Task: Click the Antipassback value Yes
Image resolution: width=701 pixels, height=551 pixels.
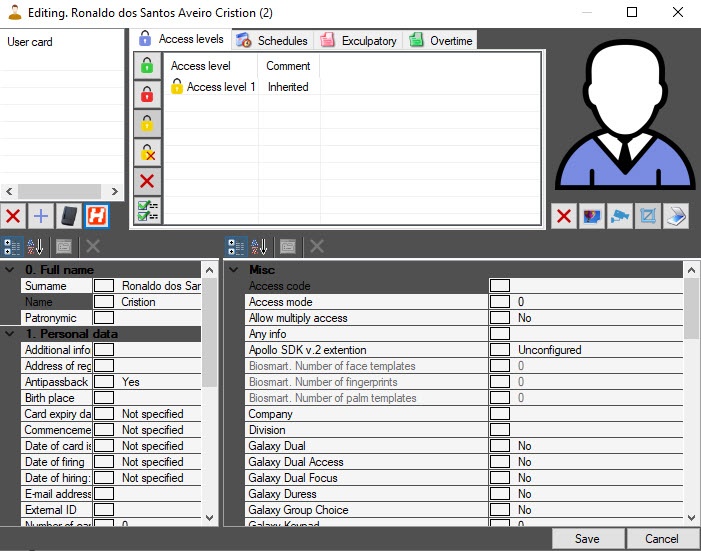Action: (x=131, y=382)
